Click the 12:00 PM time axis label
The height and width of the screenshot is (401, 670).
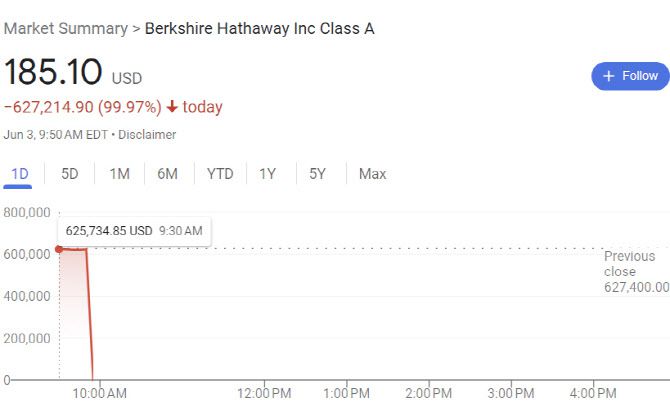click(267, 391)
